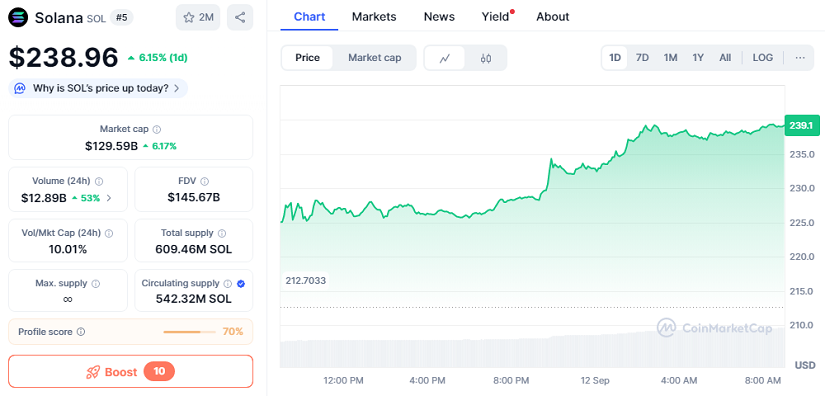Open the Chart tab
Viewport: 825px width, 396px height.
tap(309, 17)
